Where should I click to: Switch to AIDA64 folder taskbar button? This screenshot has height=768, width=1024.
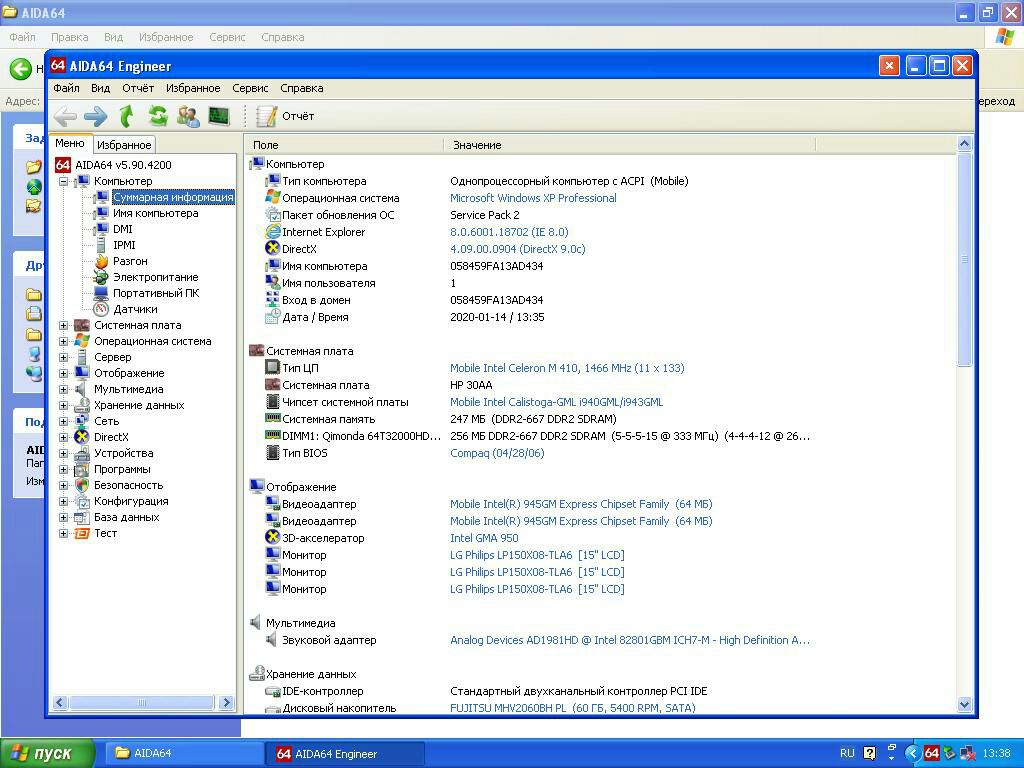click(x=183, y=754)
